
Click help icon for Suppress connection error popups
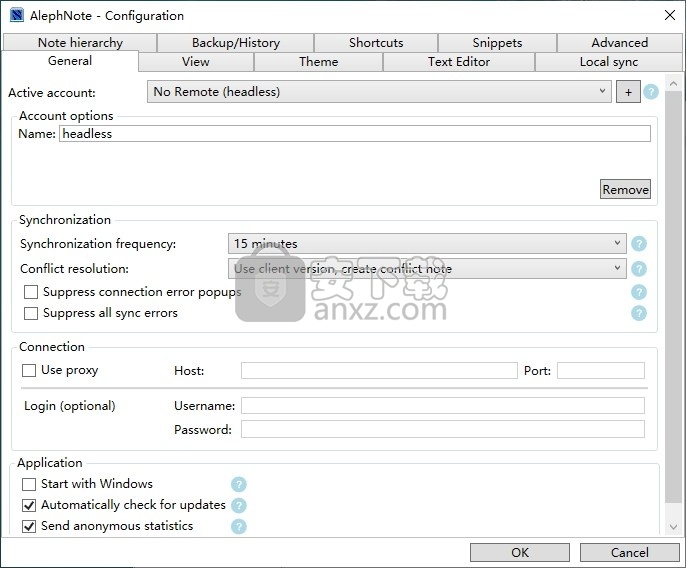click(639, 292)
